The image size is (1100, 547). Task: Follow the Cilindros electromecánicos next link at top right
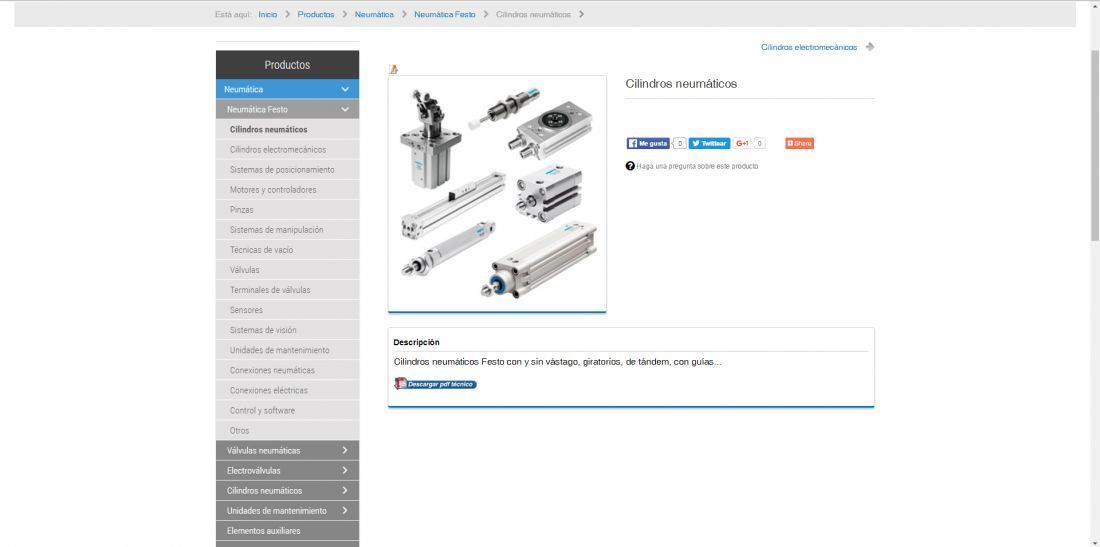point(809,47)
